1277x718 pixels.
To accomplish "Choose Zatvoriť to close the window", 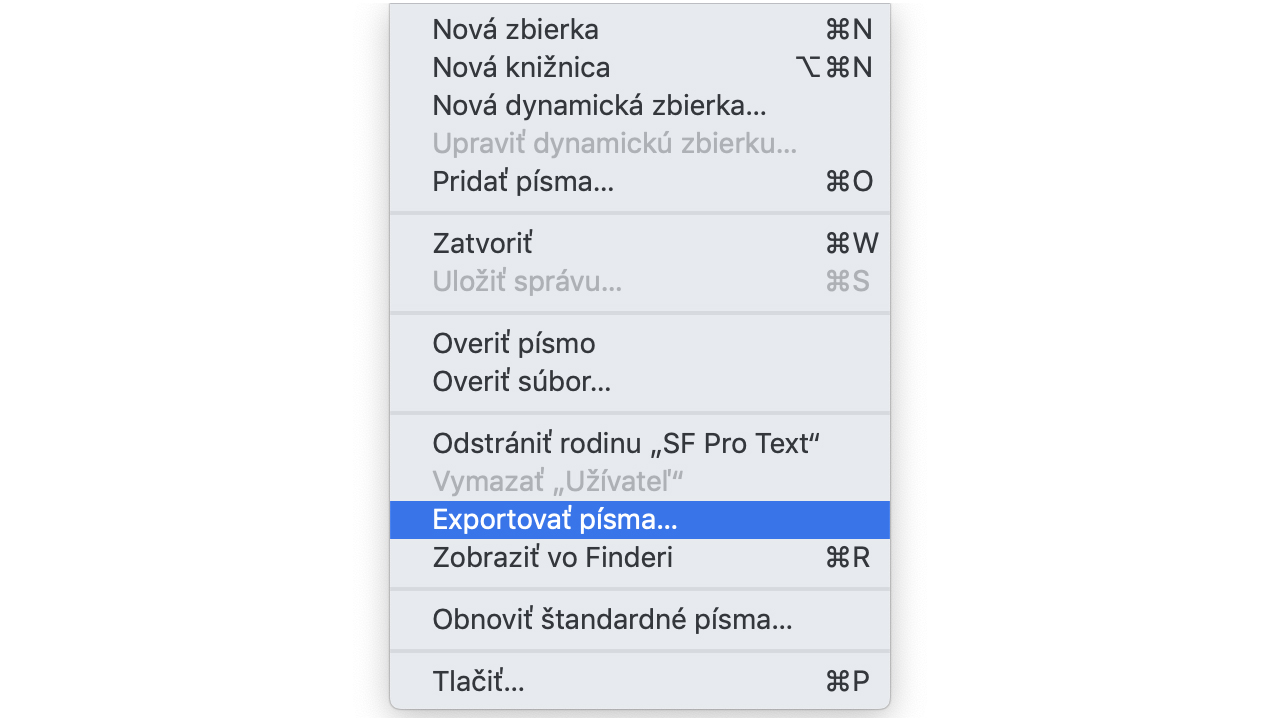I will (x=639, y=244).
